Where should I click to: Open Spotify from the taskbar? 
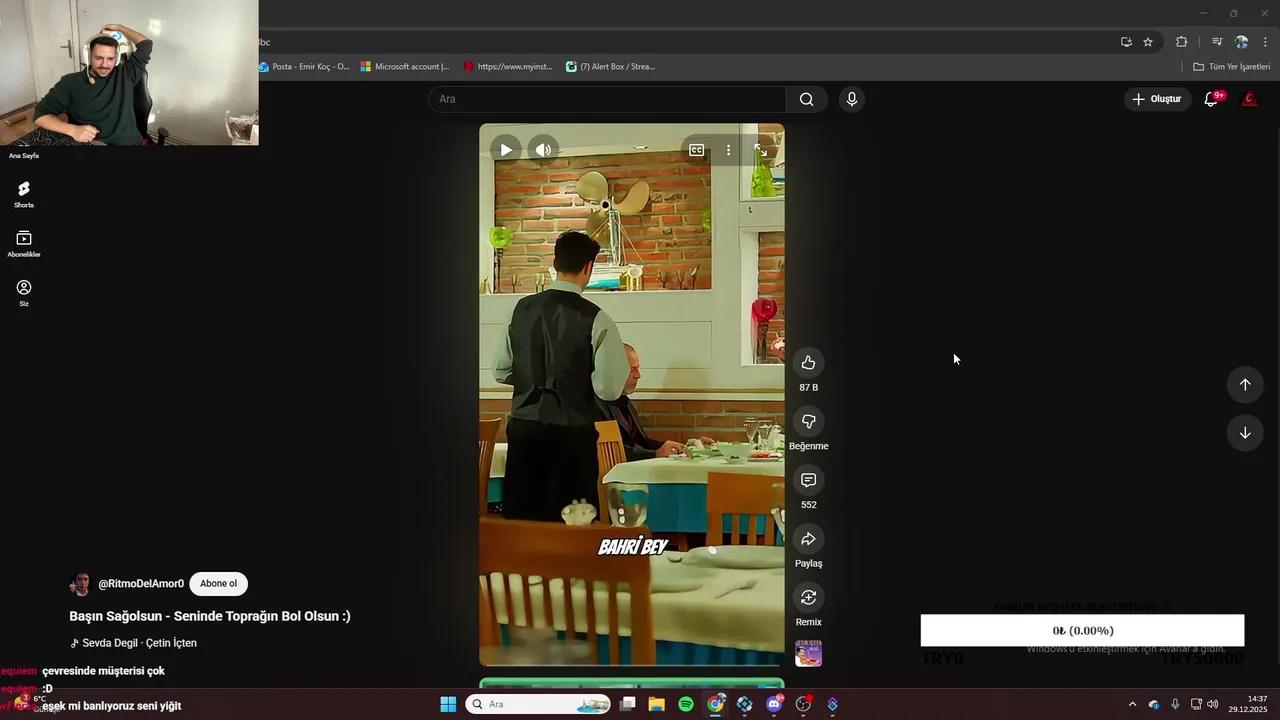(686, 704)
